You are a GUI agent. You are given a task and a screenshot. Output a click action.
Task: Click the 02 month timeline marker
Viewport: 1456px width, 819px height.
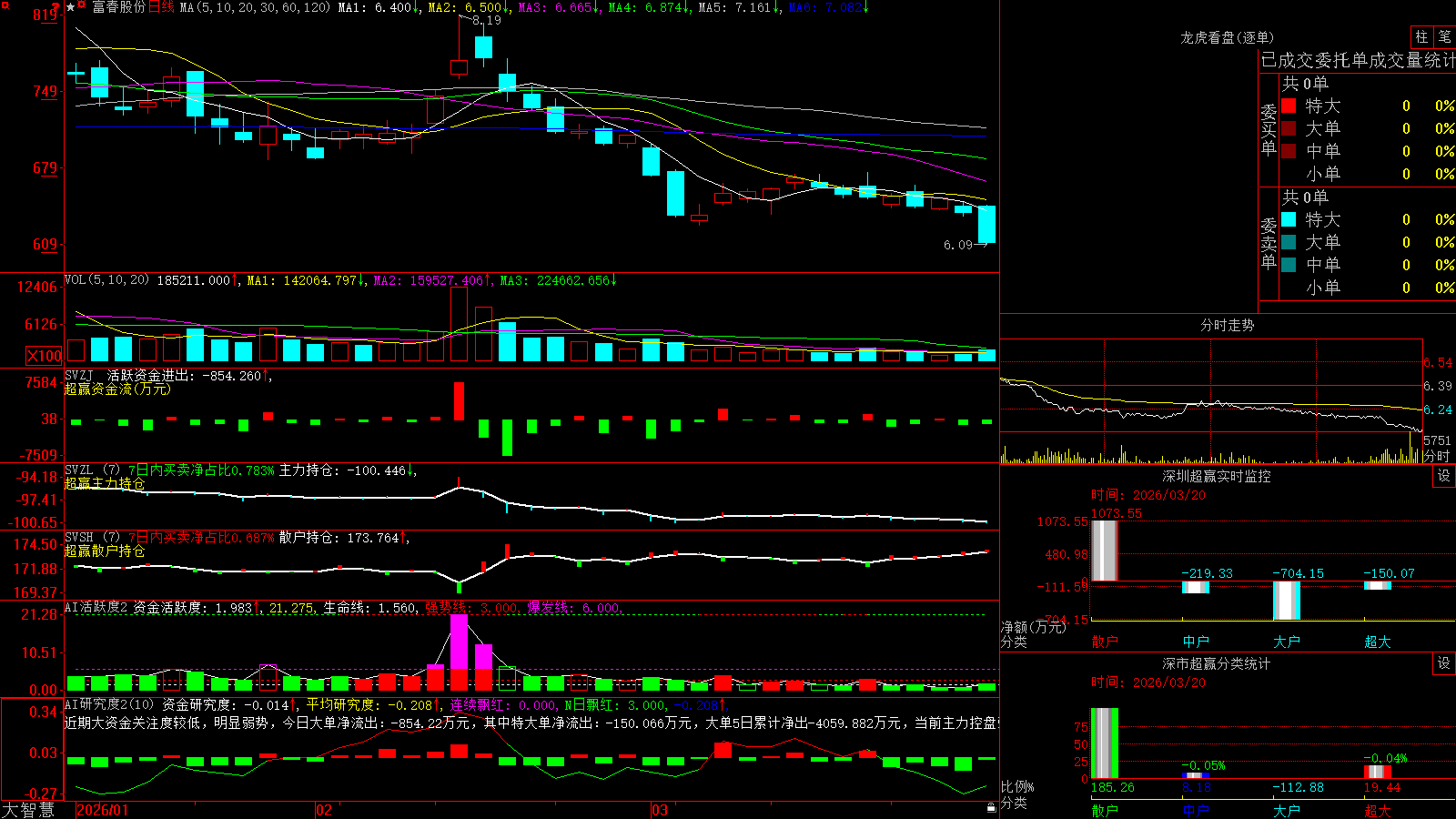324,810
